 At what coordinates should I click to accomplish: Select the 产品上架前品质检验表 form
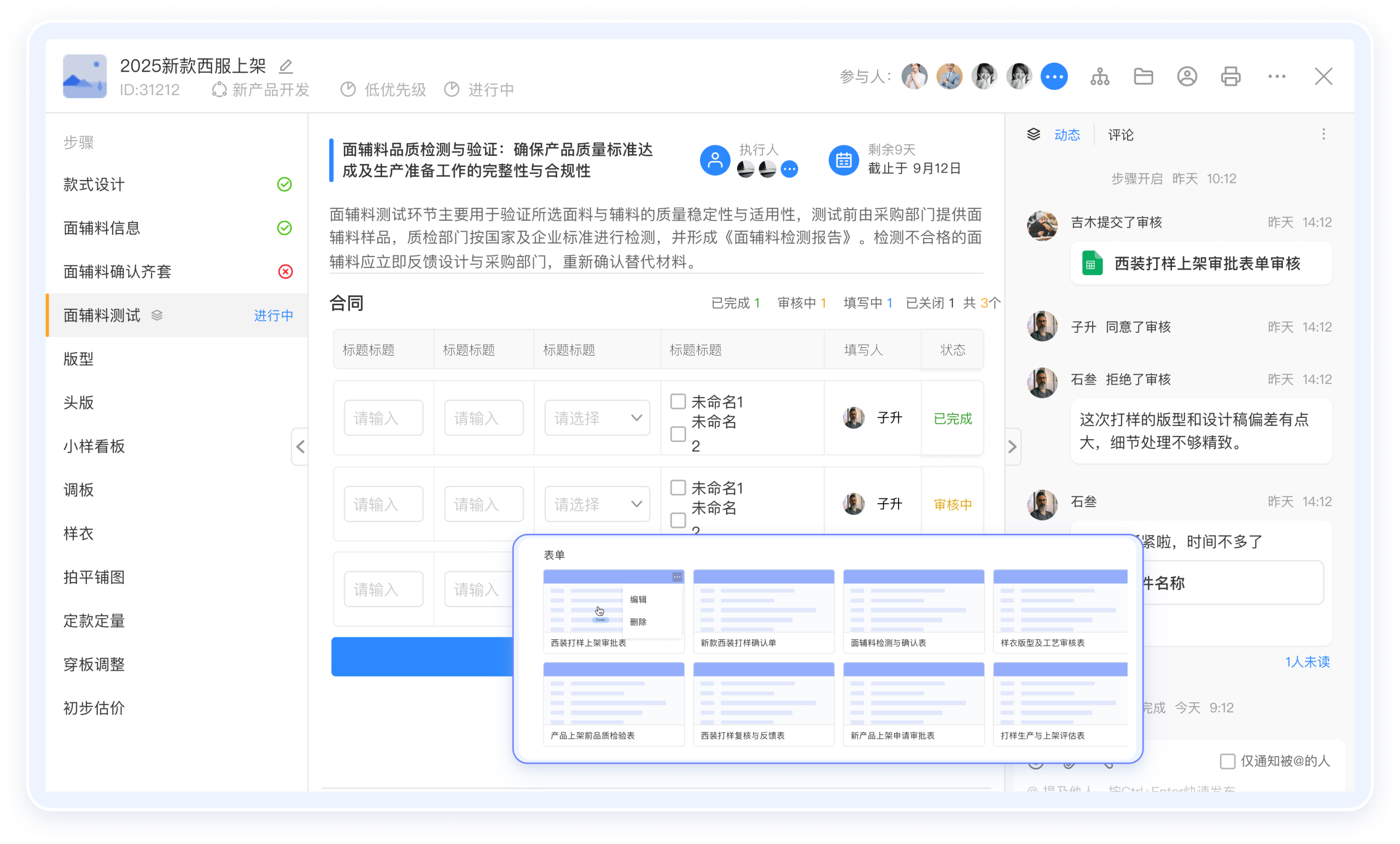(x=613, y=703)
